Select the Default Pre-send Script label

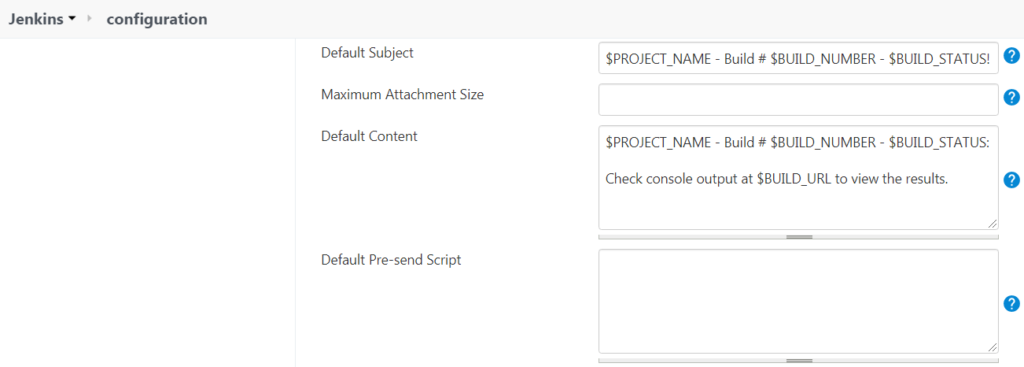click(x=391, y=260)
